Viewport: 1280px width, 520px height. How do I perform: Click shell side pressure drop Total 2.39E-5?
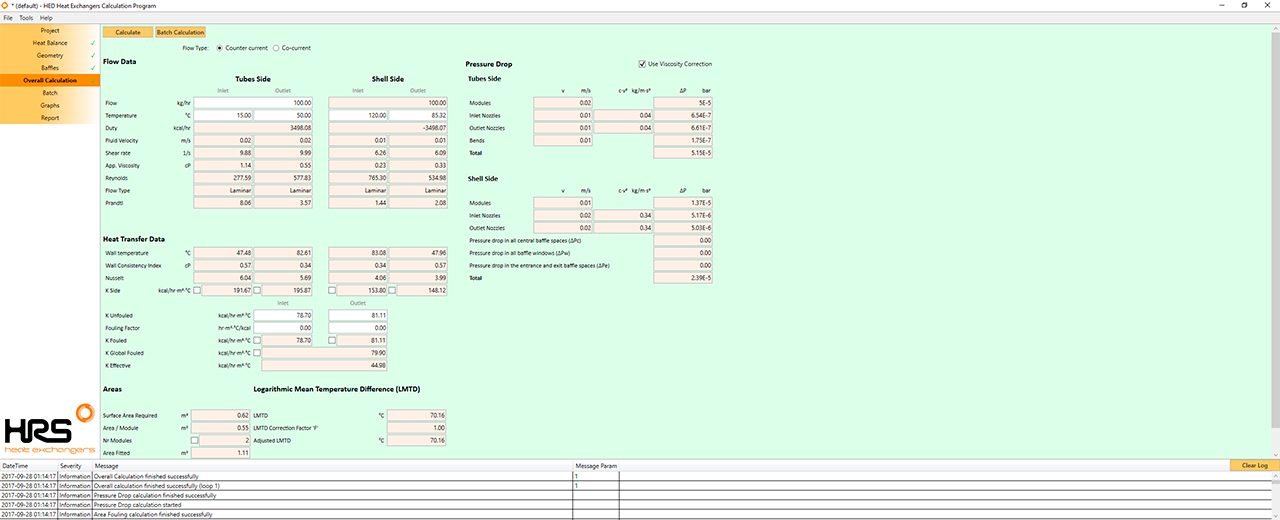coord(683,278)
